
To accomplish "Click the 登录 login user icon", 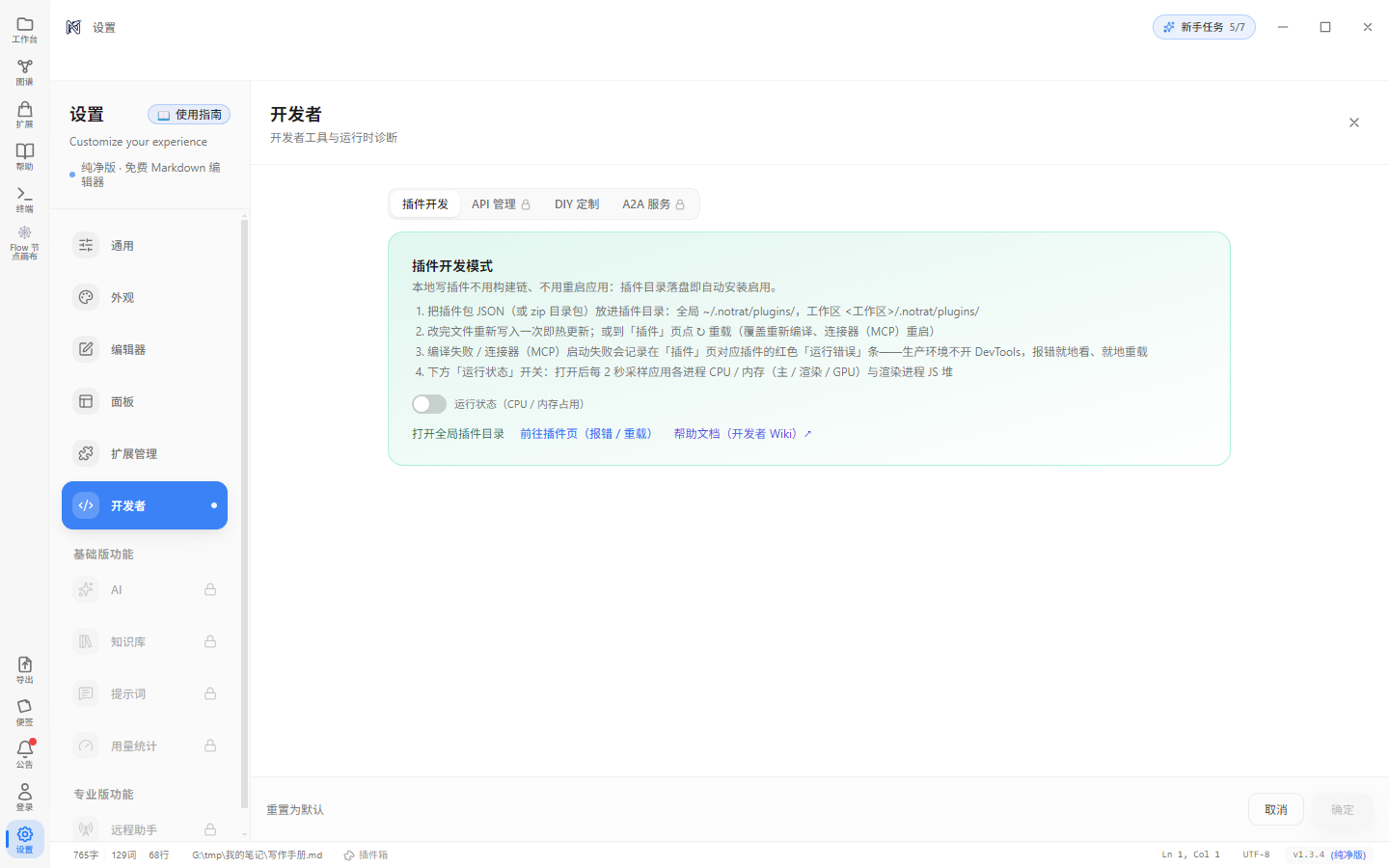I will 25,797.
